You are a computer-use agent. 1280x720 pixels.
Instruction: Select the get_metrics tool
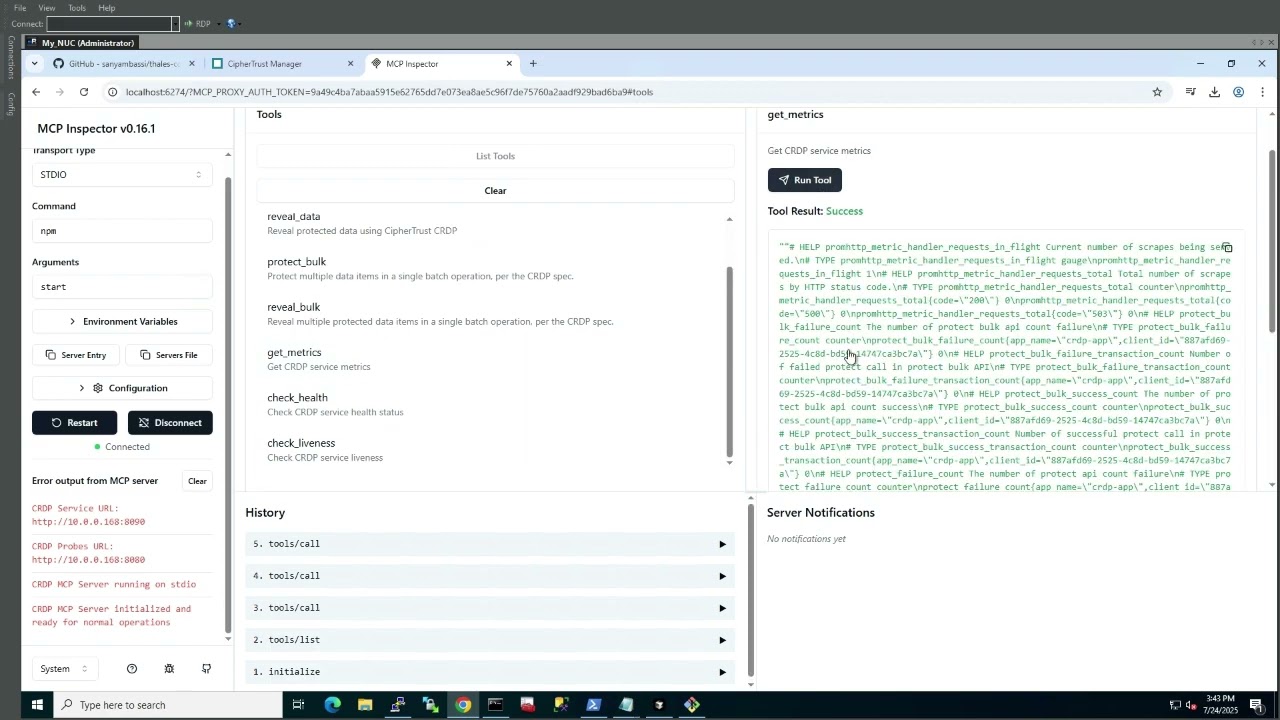pyautogui.click(x=490, y=359)
